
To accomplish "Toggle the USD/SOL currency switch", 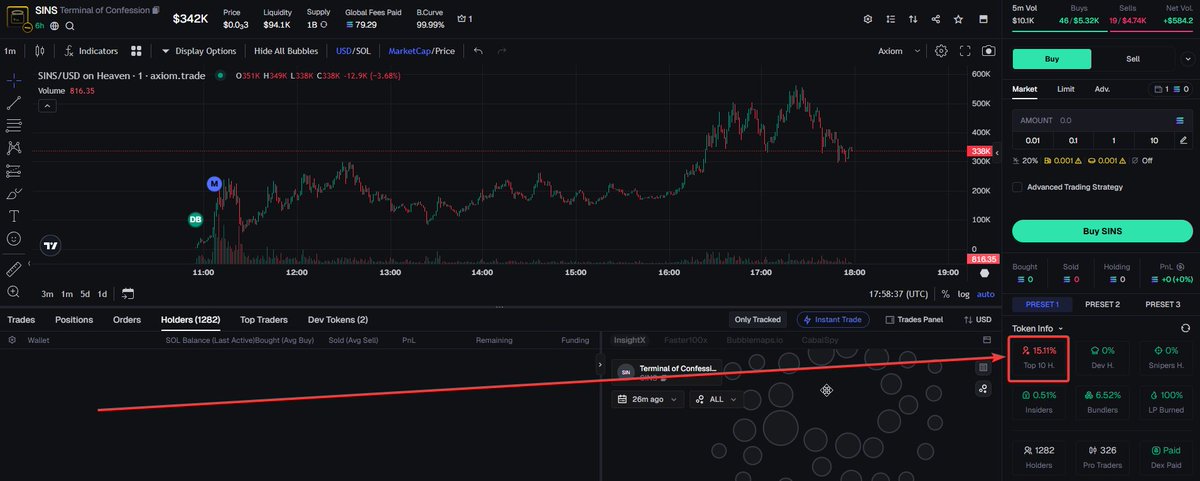I will [354, 51].
